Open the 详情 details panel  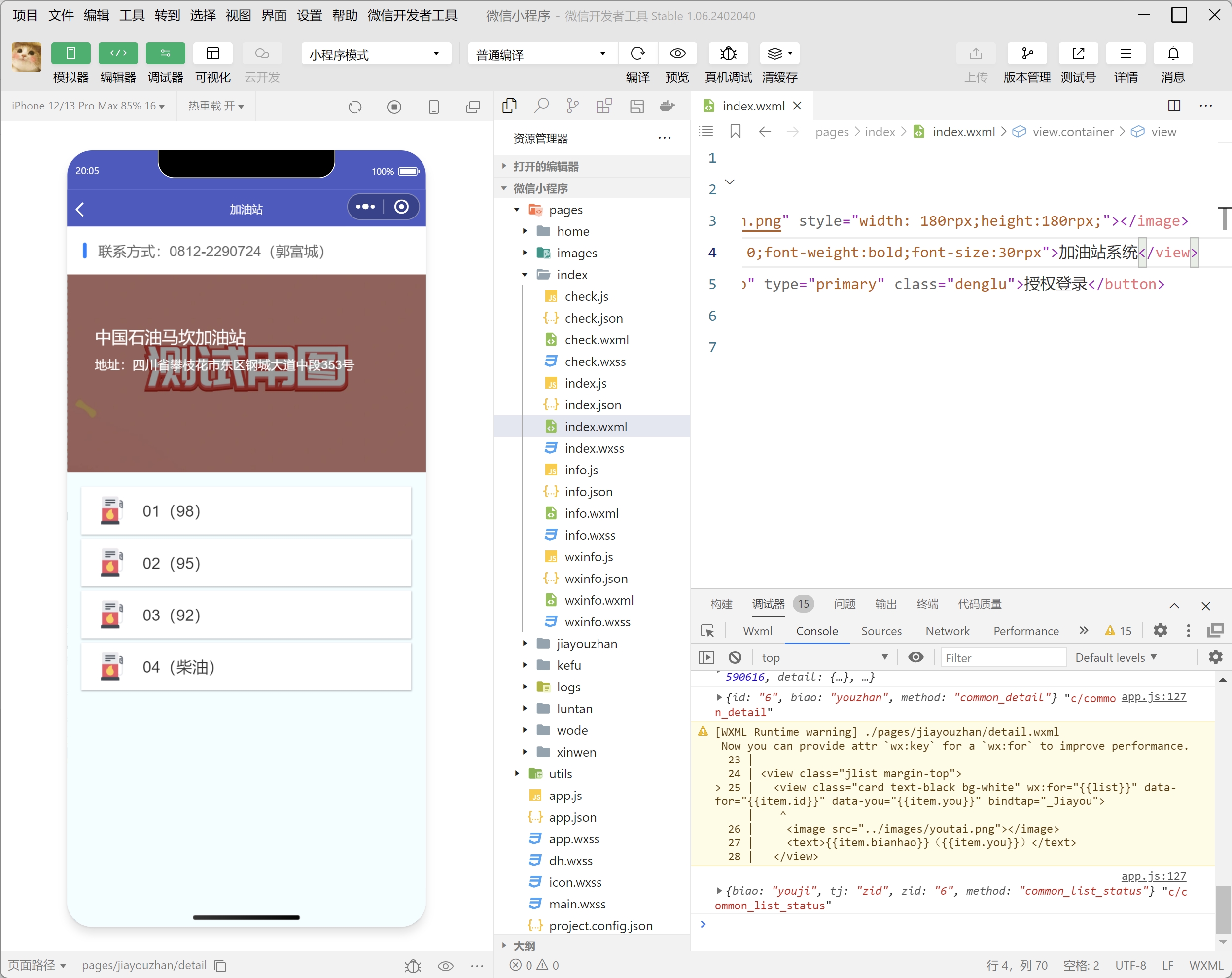[1125, 54]
